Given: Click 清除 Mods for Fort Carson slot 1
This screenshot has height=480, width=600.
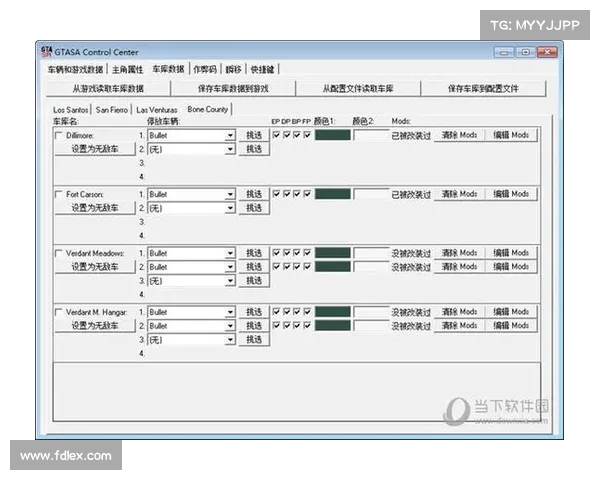Looking at the screenshot, I should (459, 194).
